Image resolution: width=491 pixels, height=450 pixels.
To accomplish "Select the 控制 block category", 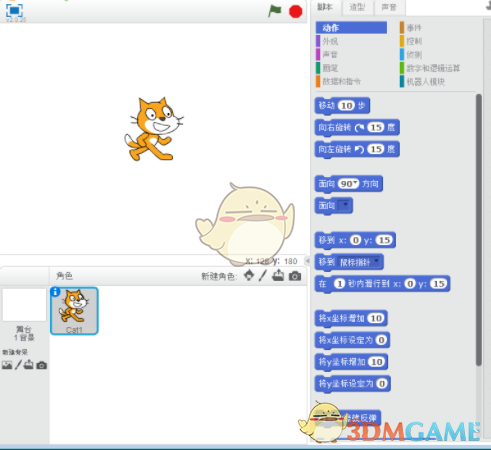I will point(411,41).
